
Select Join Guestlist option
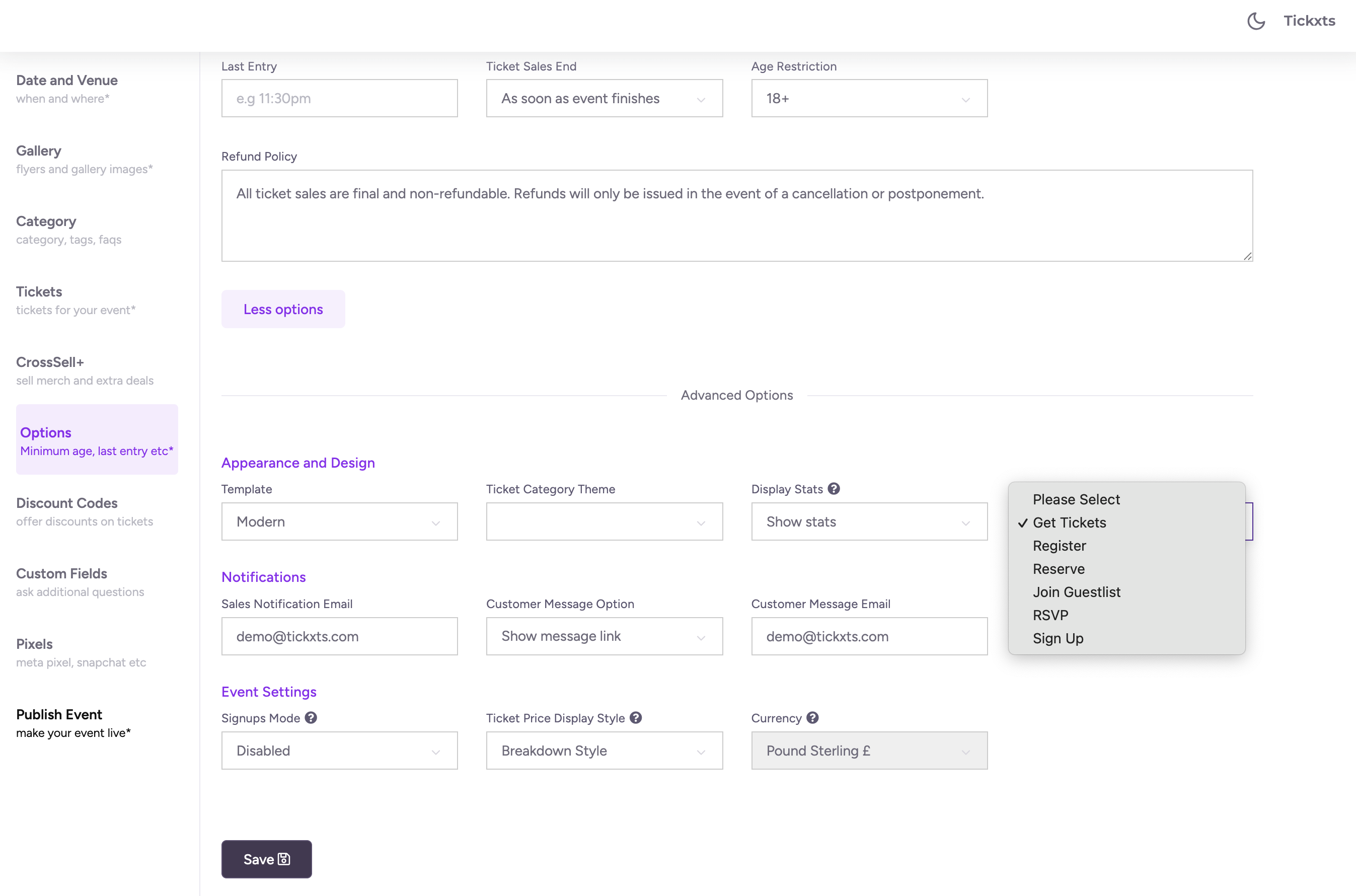tap(1076, 592)
